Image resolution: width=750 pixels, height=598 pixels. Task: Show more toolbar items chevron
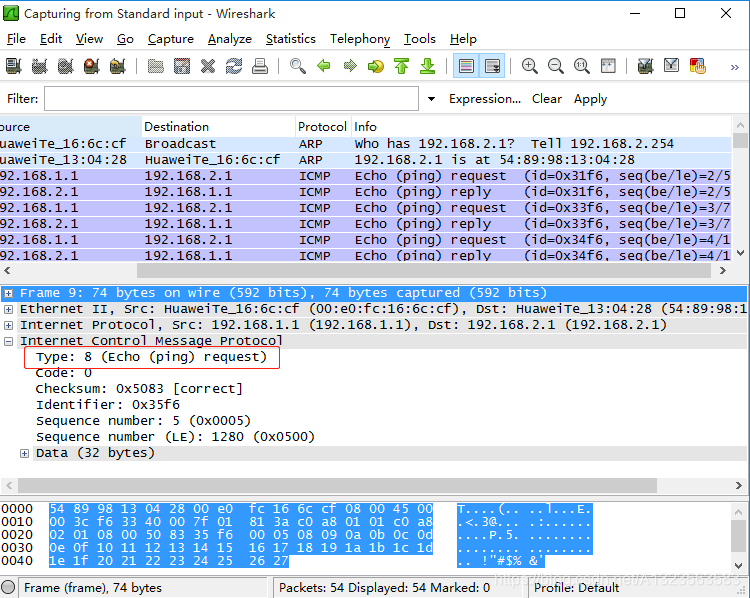[735, 67]
